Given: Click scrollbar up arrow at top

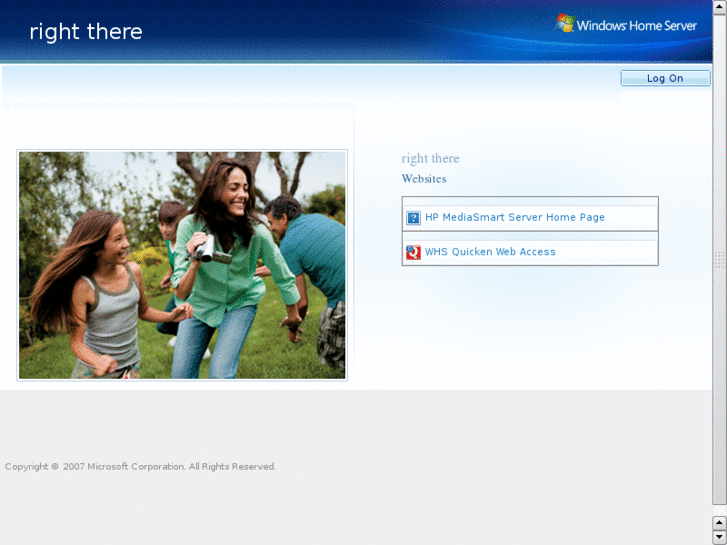Looking at the screenshot, I should click(720, 7).
